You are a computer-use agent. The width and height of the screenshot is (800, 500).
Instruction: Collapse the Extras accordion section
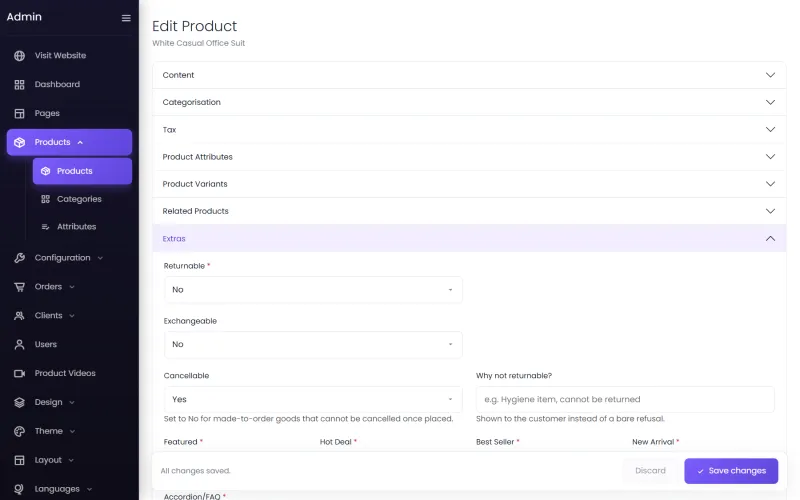(469, 239)
